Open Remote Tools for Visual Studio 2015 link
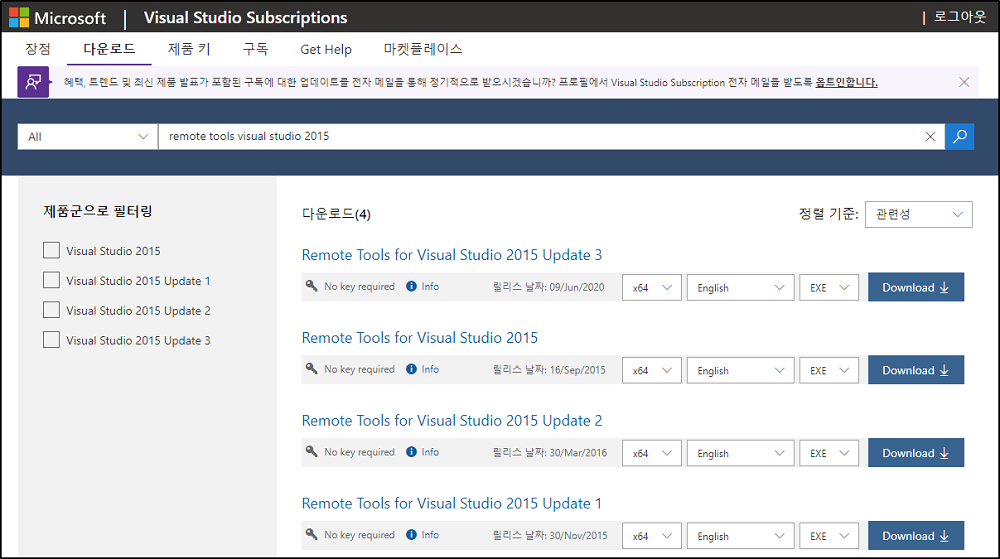Image resolution: width=1000 pixels, height=559 pixels. [420, 338]
